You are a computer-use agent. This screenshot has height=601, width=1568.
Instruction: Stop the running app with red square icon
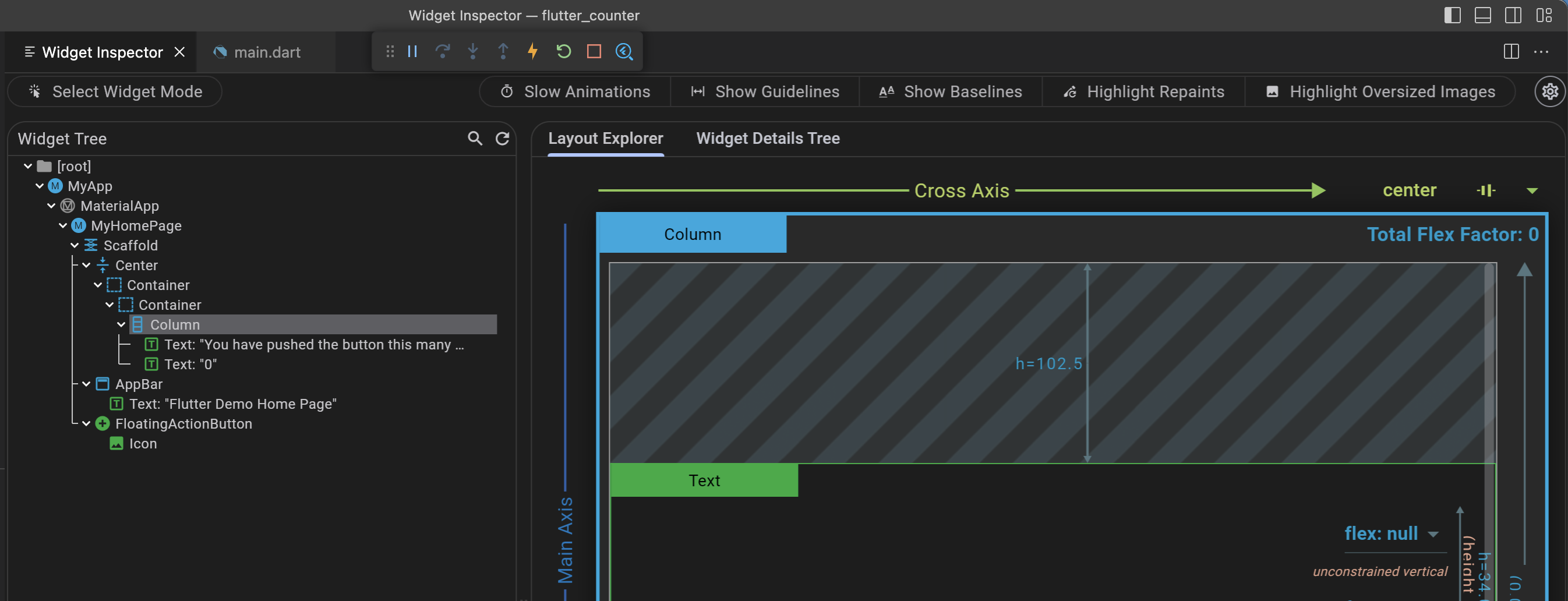coord(594,52)
